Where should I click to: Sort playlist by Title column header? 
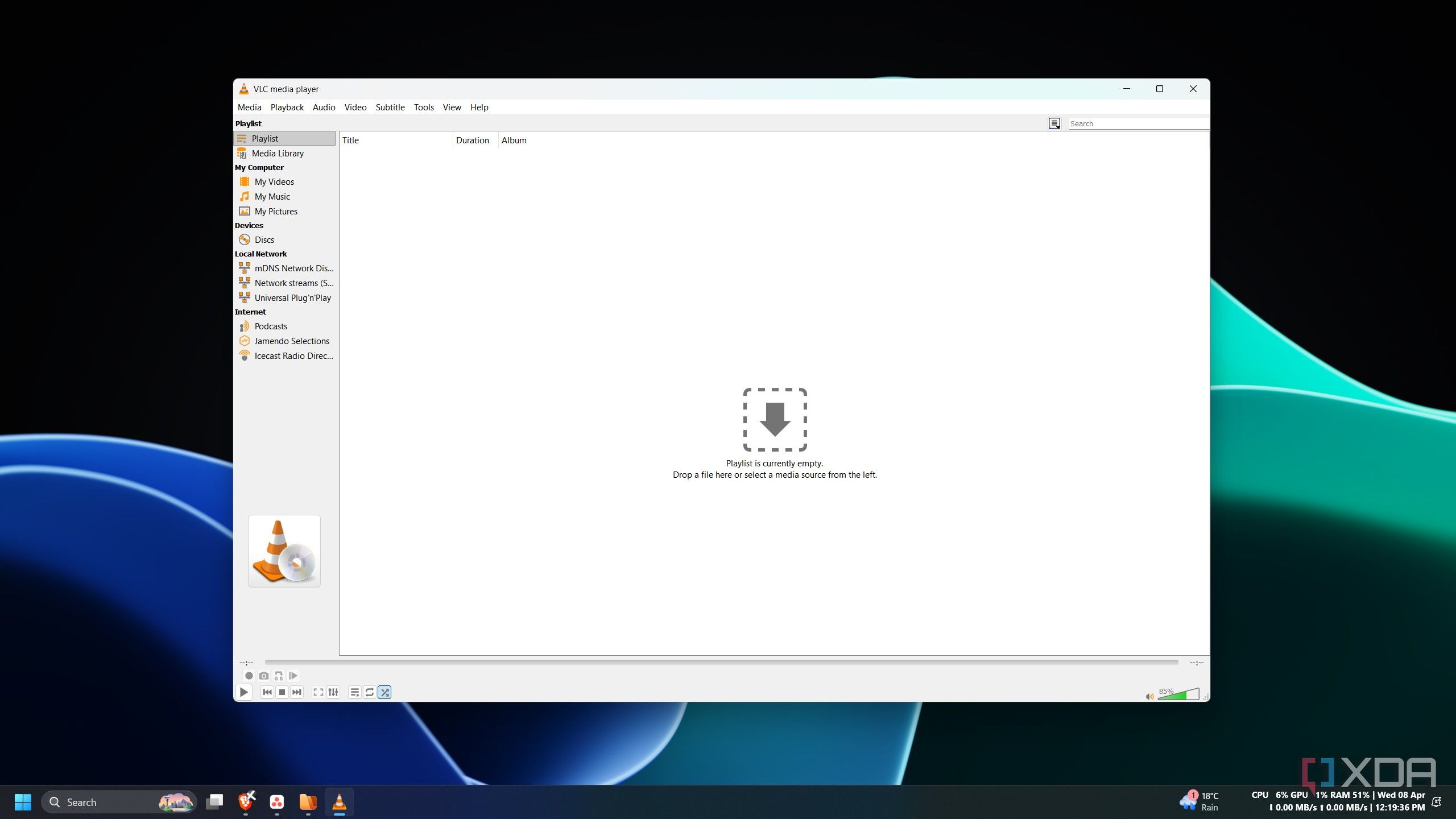pos(396,140)
